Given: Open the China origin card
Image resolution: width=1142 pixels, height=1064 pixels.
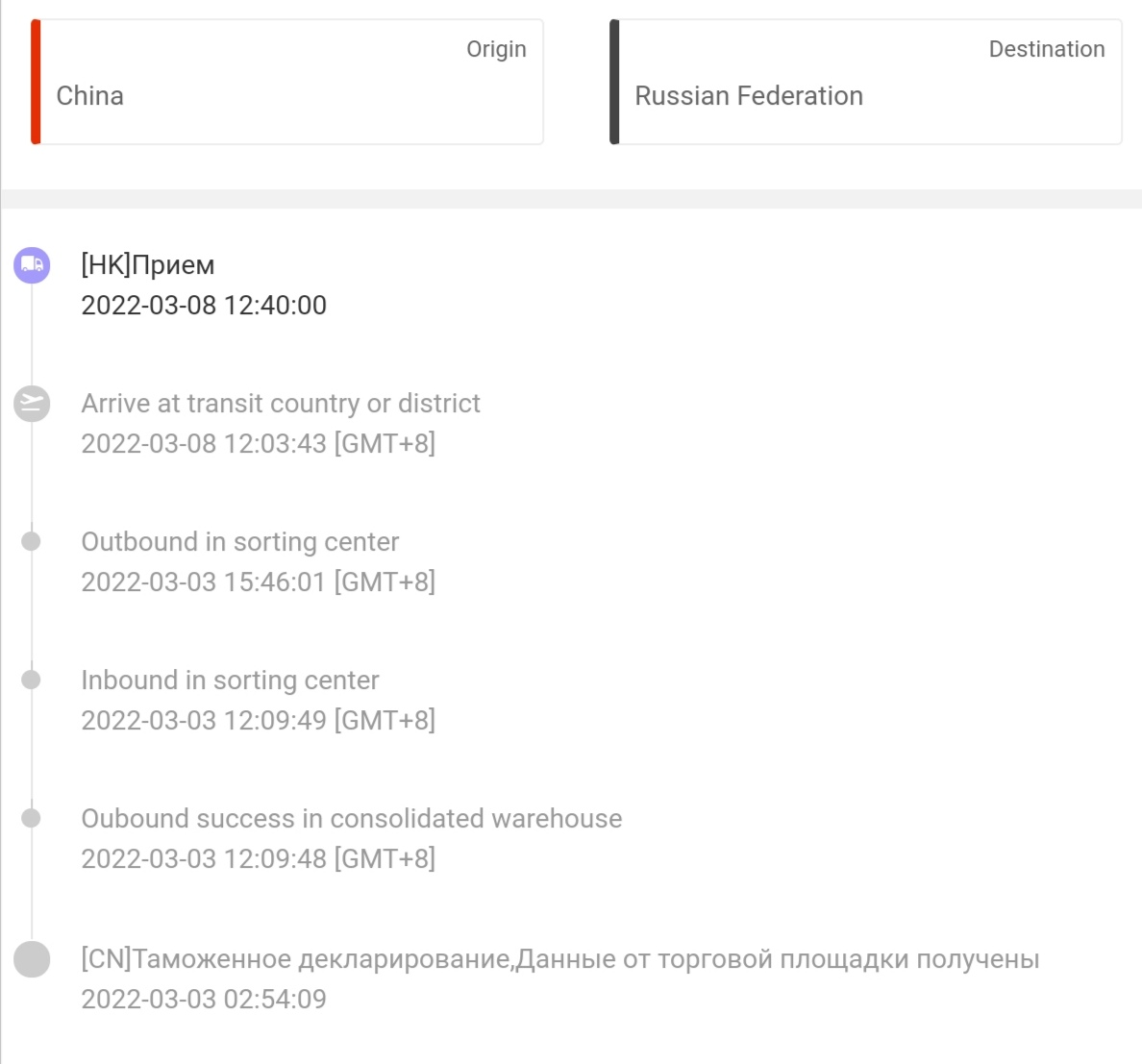Looking at the screenshot, I should point(287,82).
